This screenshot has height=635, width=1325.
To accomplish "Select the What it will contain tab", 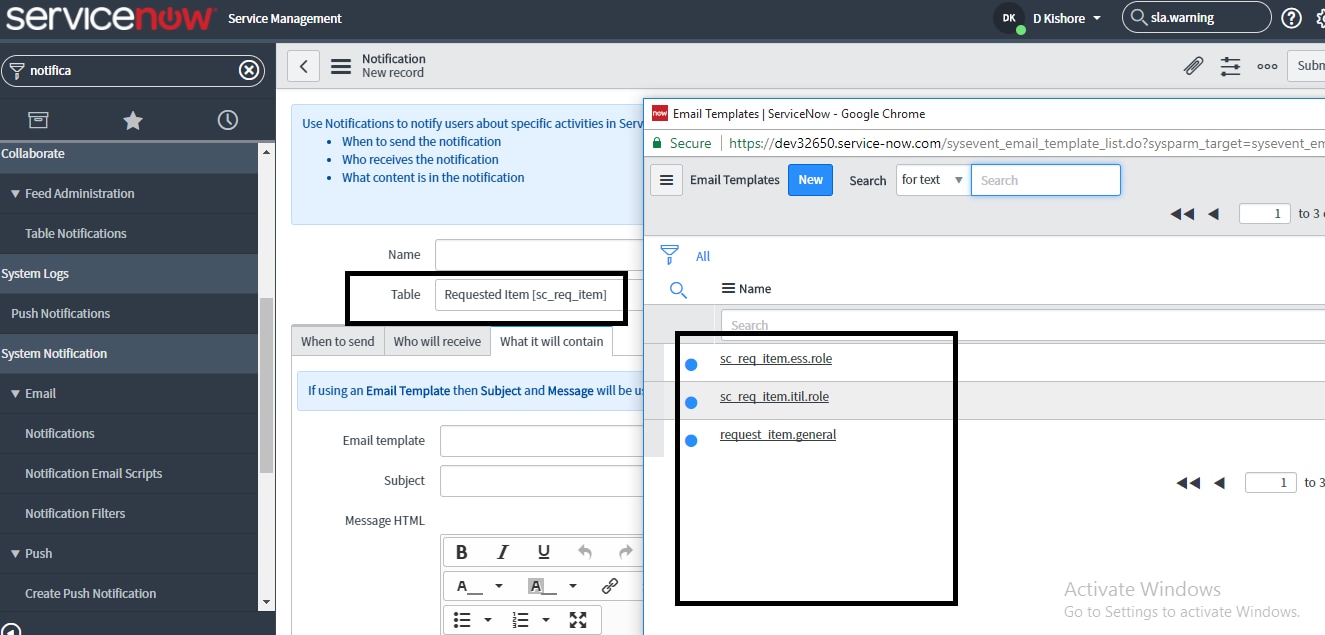I will coord(552,341).
